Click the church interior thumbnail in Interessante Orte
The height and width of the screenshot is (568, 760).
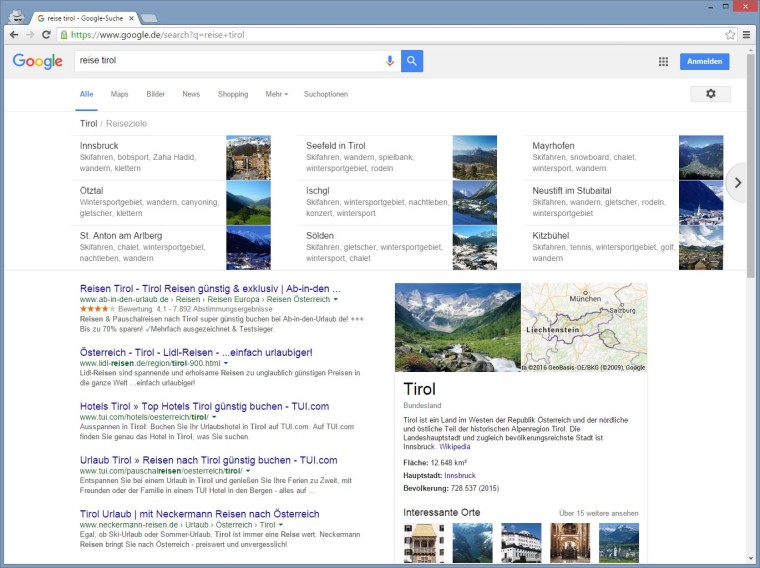click(570, 543)
